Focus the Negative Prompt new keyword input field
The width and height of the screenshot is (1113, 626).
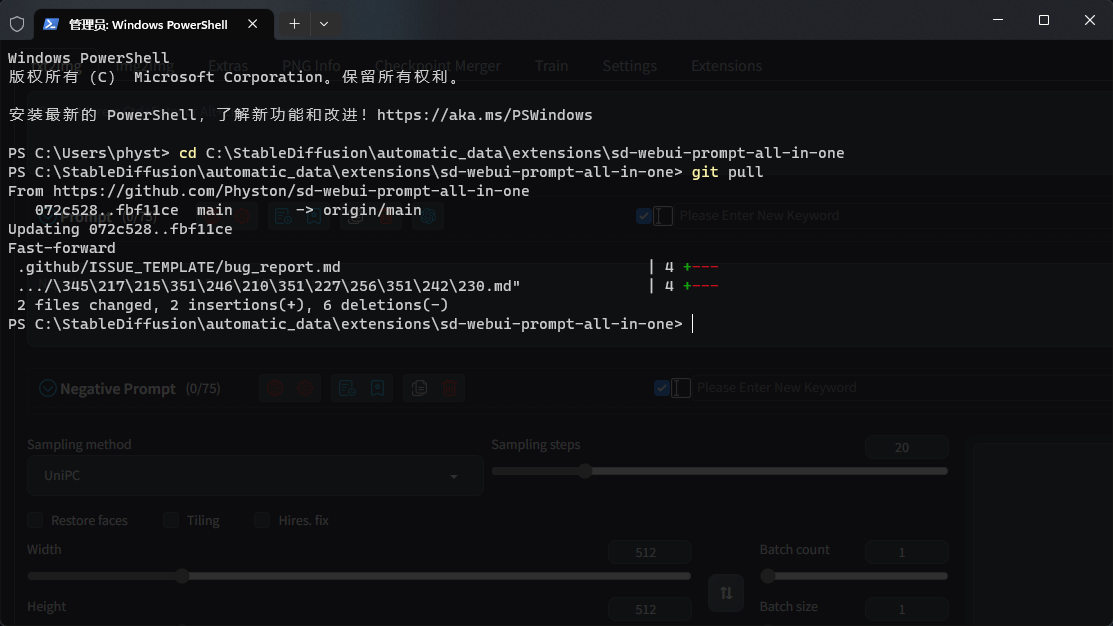776,388
